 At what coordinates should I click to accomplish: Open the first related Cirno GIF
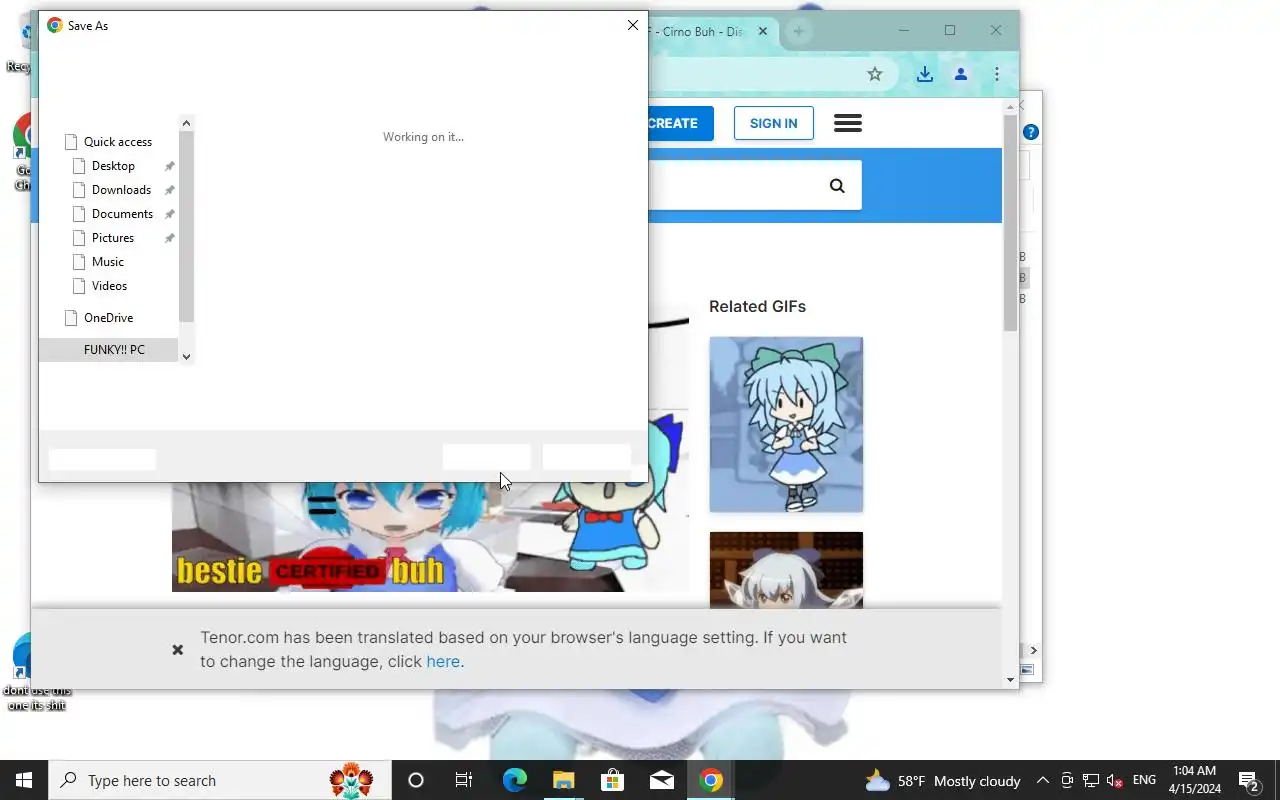coord(786,424)
